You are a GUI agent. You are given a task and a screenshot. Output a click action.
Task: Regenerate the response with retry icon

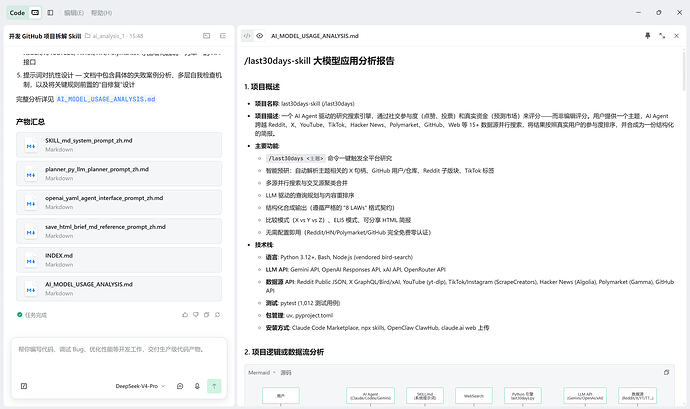217,315
